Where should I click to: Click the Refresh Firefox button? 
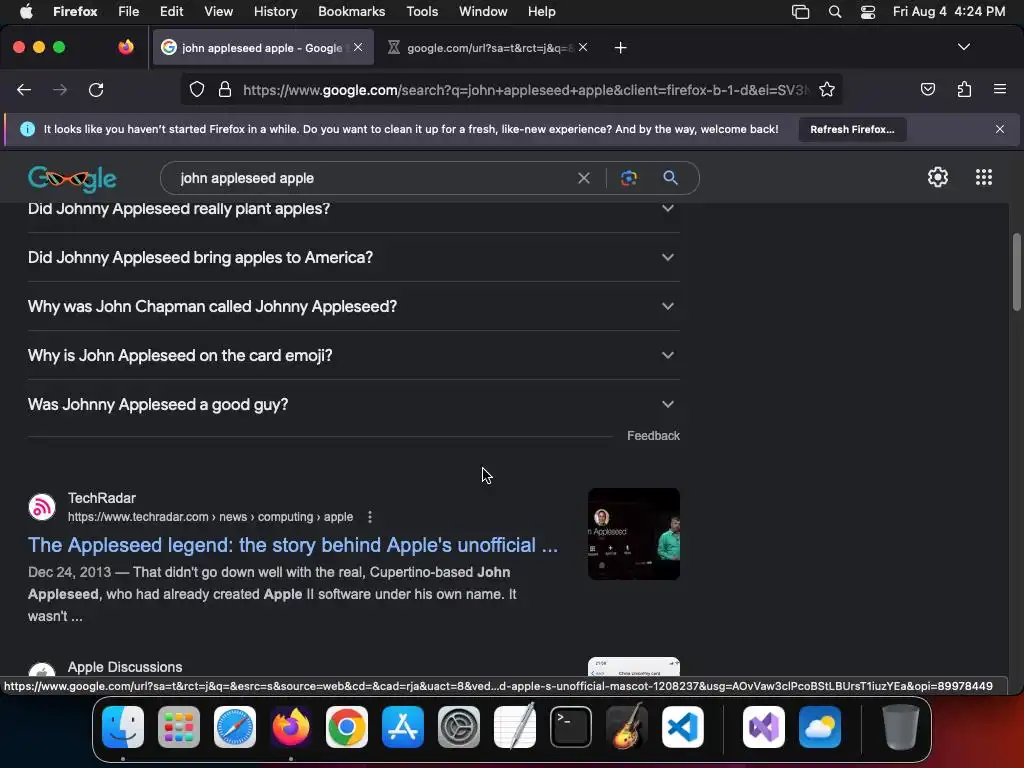(852, 129)
